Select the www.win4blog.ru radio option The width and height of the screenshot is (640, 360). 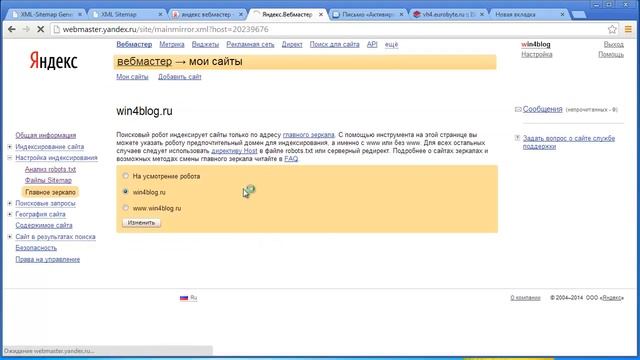coord(126,207)
